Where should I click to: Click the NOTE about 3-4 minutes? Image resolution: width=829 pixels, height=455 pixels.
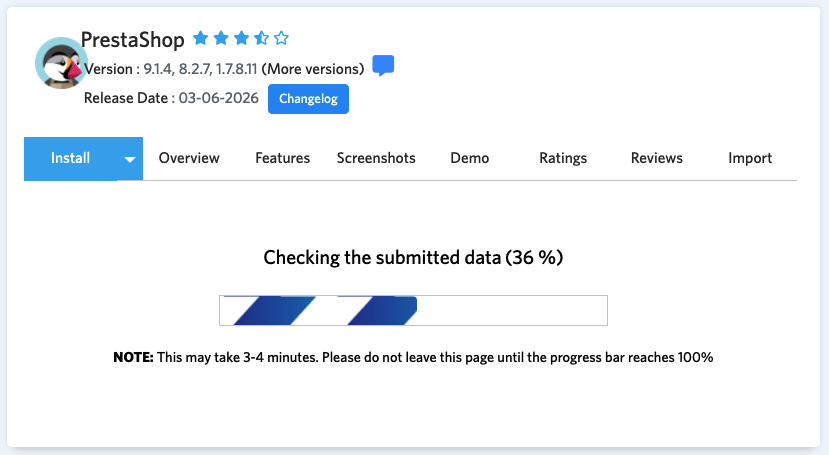(413, 357)
